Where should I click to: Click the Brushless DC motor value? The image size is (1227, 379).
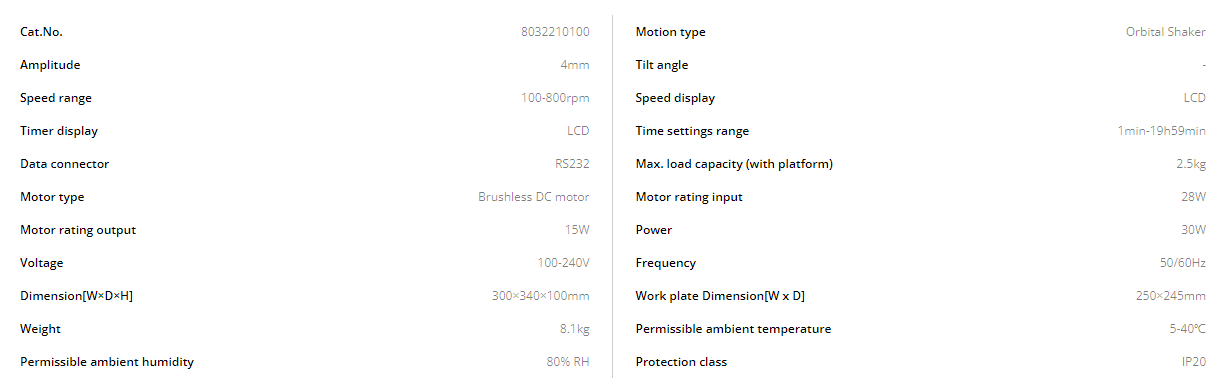pyautogui.click(x=534, y=197)
